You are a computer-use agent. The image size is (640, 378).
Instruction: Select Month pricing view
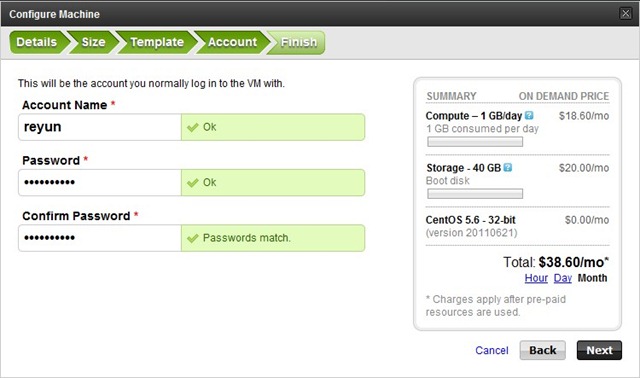[592, 278]
